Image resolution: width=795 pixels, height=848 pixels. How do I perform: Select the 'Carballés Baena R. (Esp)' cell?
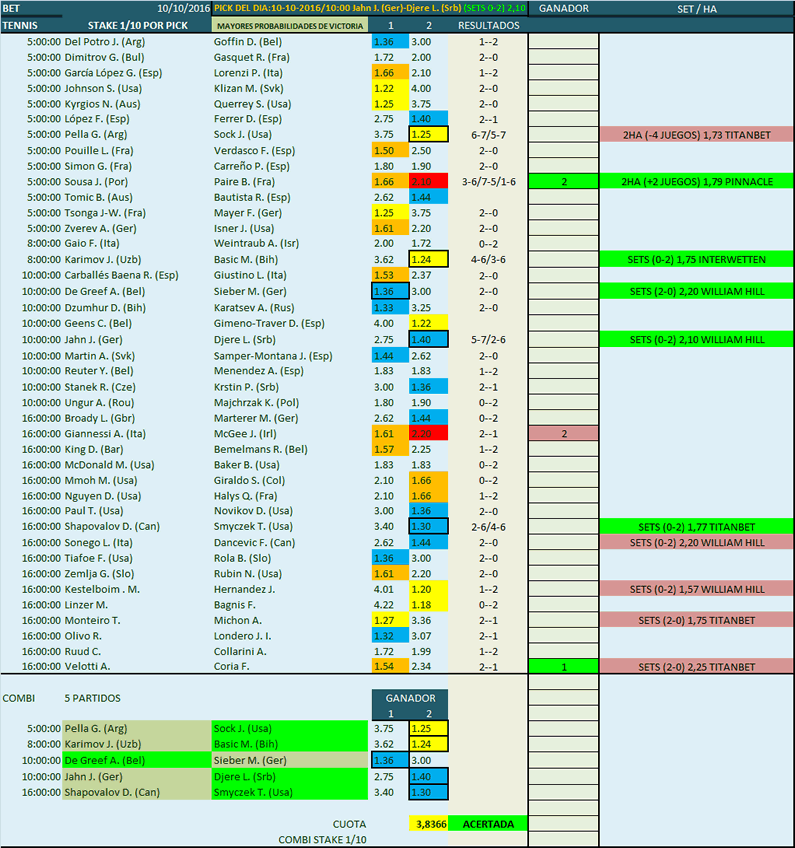[x=121, y=275]
